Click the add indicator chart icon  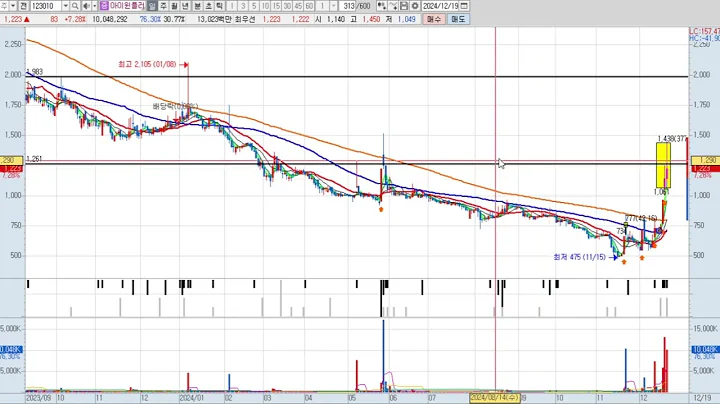tap(382, 6)
